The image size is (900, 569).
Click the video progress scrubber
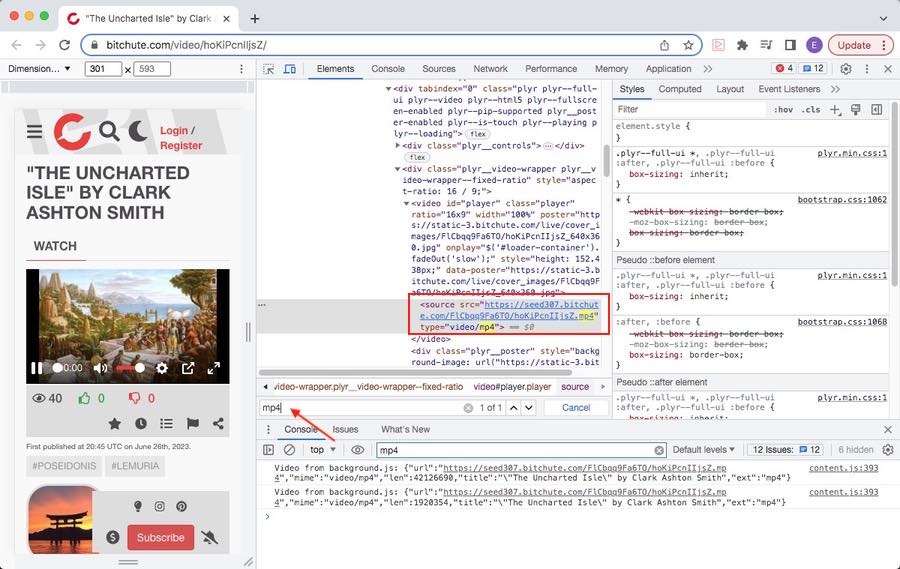coord(57,368)
